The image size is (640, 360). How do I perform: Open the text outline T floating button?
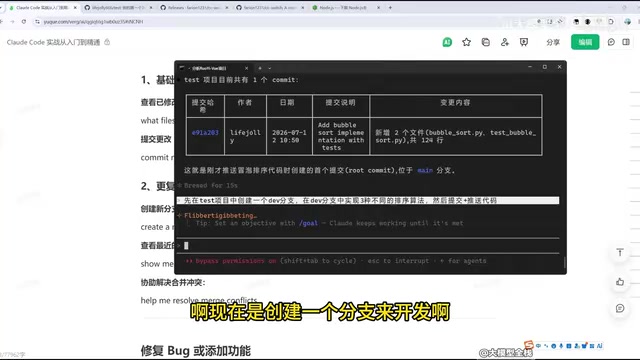coord(620,253)
